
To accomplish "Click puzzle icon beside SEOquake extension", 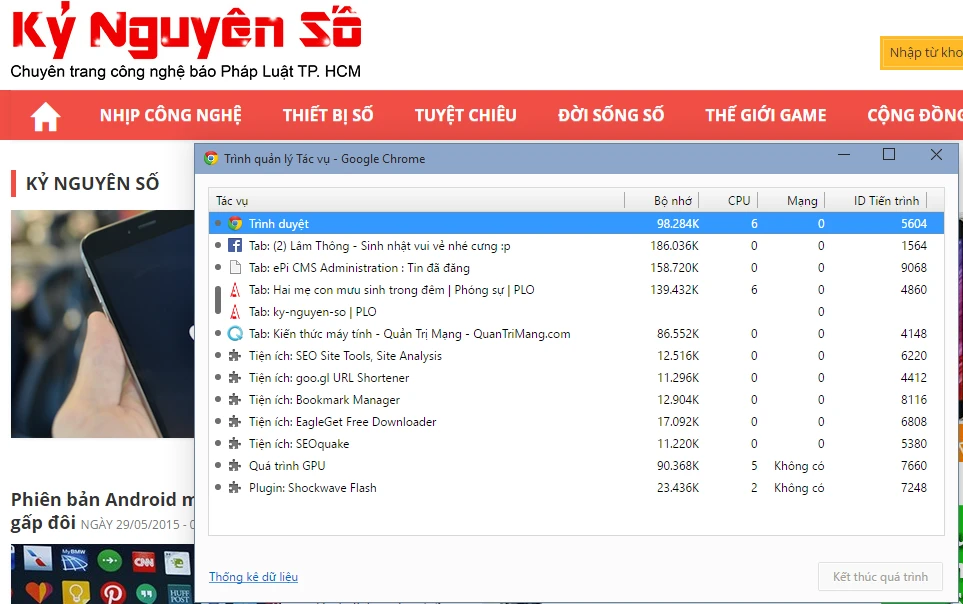I will pos(235,444).
